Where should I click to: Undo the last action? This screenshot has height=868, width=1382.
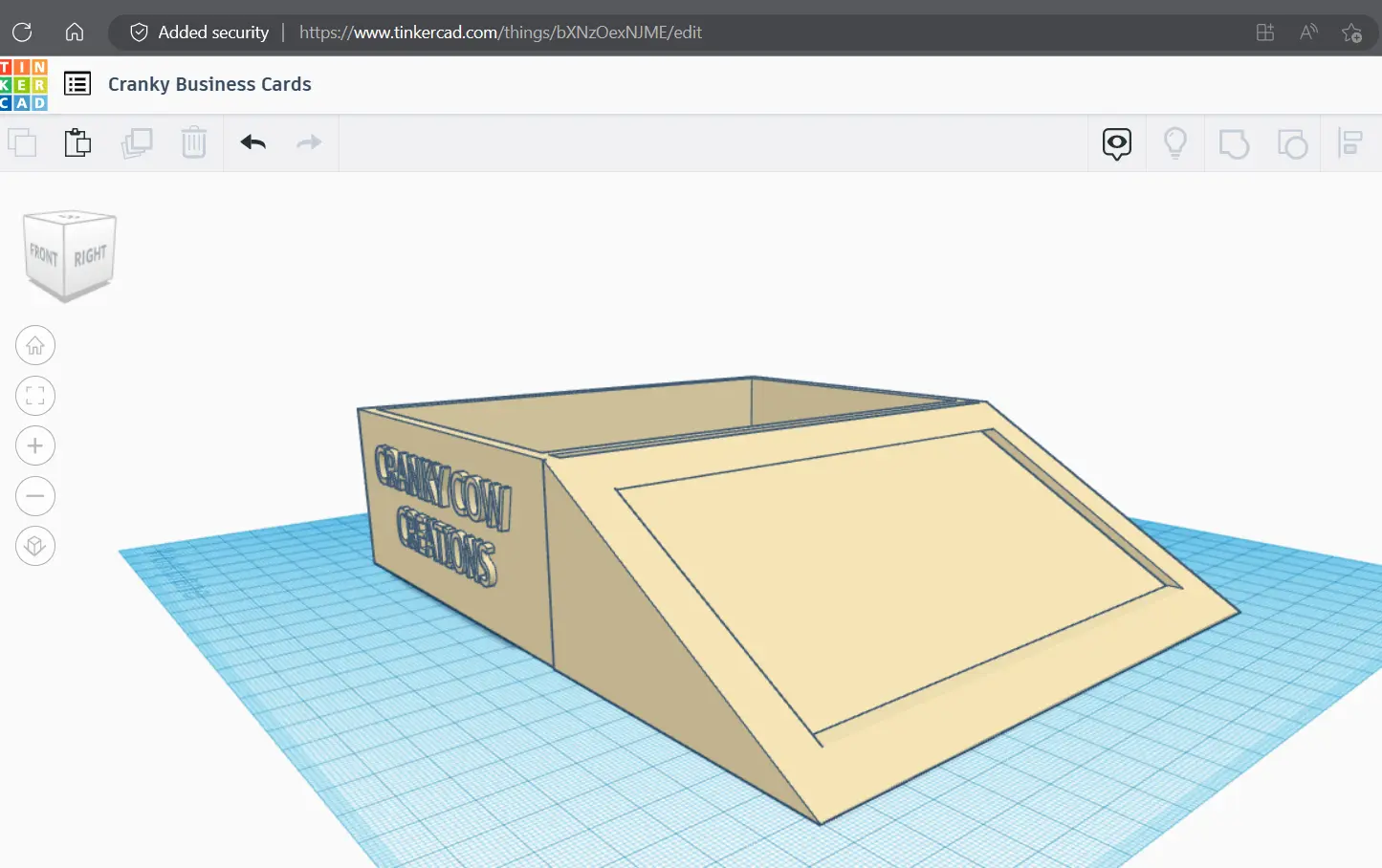[x=253, y=143]
